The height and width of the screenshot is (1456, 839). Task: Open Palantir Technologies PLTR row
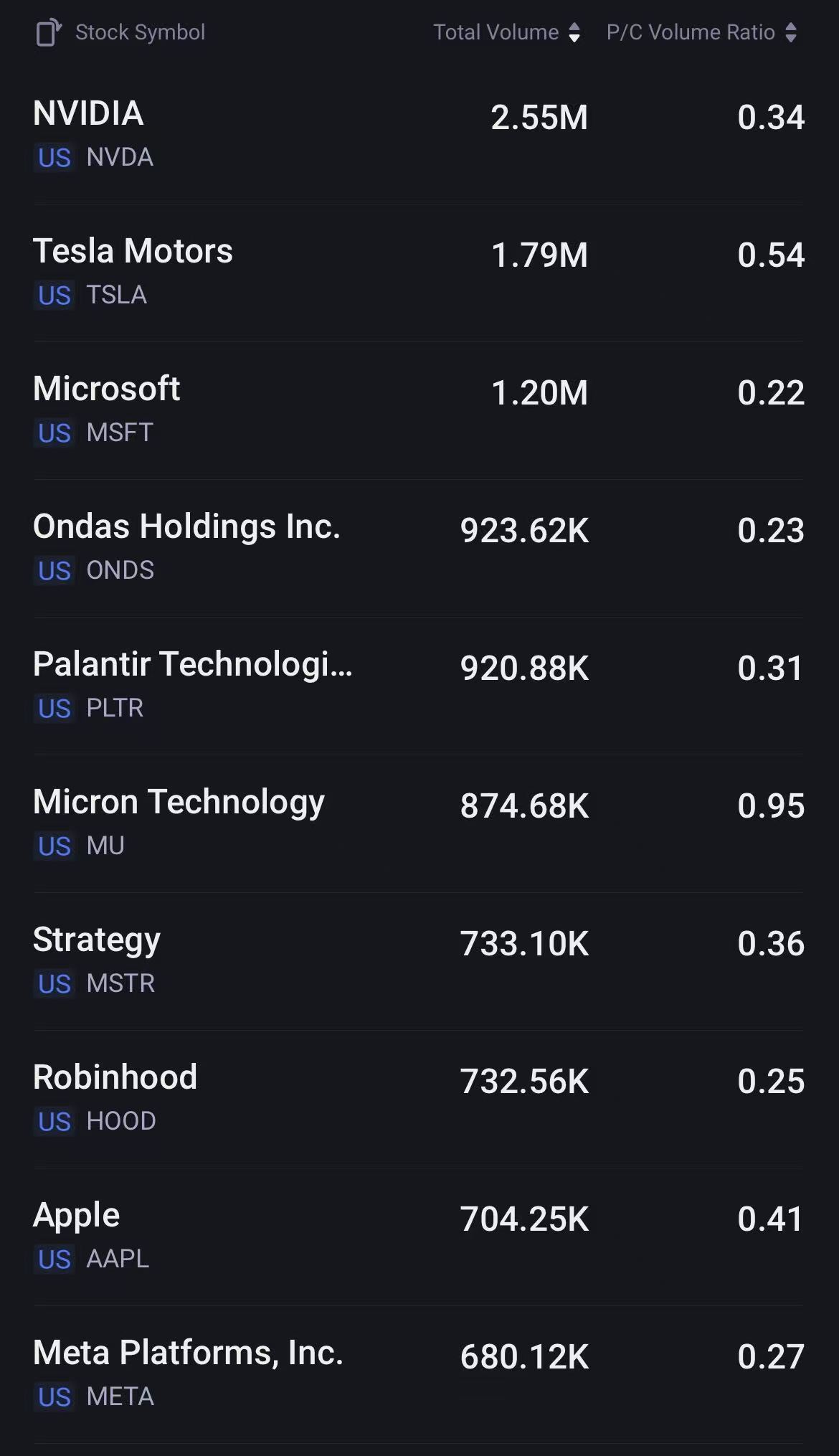point(419,686)
